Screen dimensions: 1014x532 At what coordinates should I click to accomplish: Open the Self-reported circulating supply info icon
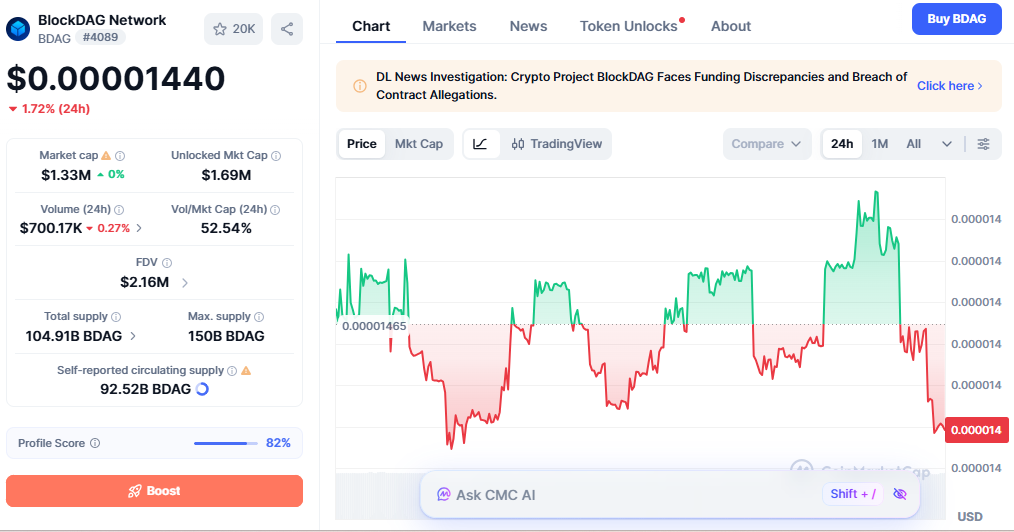point(232,370)
